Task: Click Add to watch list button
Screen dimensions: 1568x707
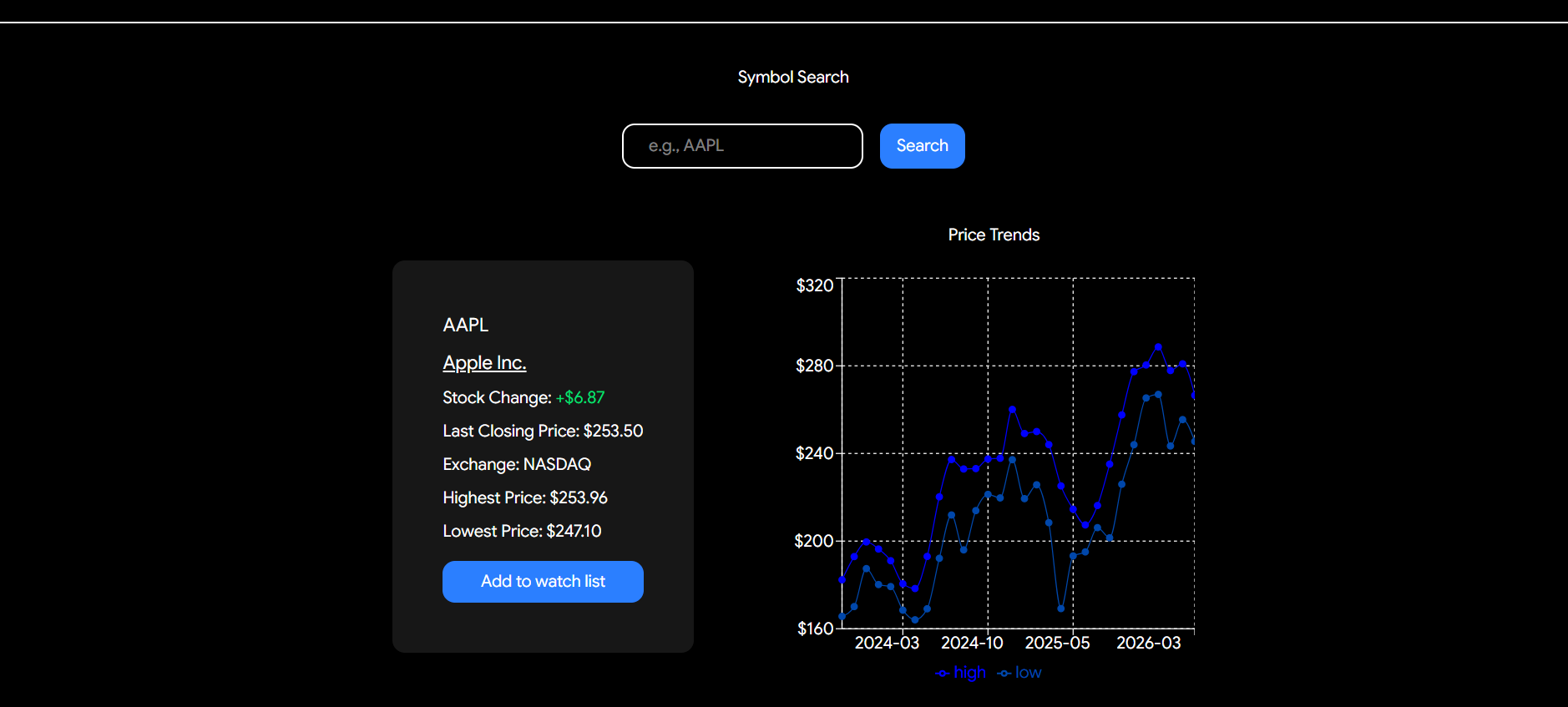Action: pos(543,582)
